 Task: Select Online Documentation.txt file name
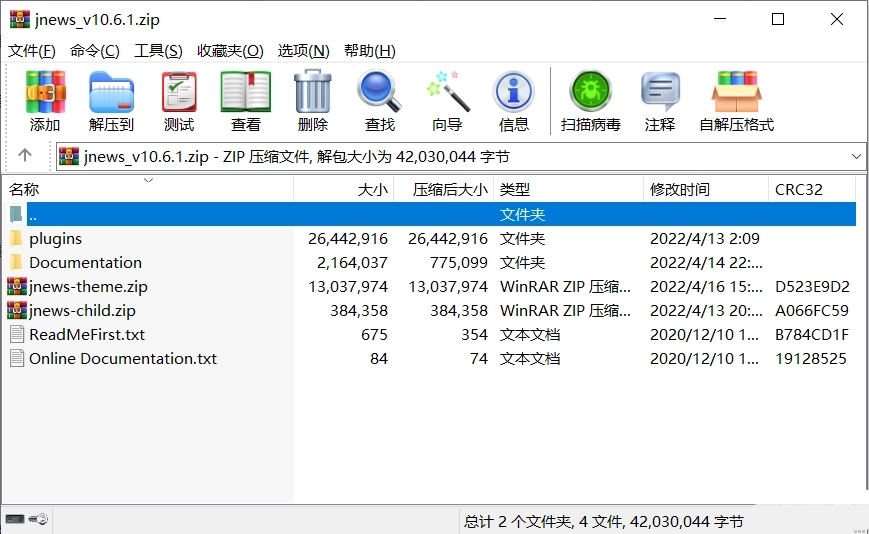pyautogui.click(x=123, y=358)
